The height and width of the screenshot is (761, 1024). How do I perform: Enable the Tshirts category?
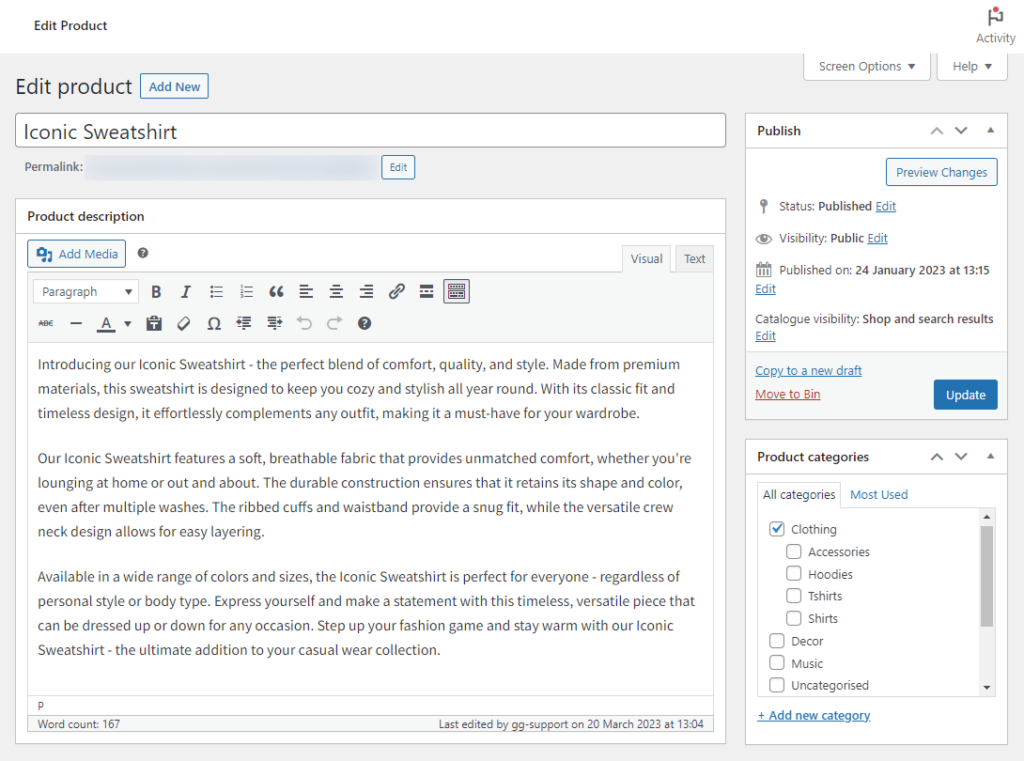tap(794, 596)
